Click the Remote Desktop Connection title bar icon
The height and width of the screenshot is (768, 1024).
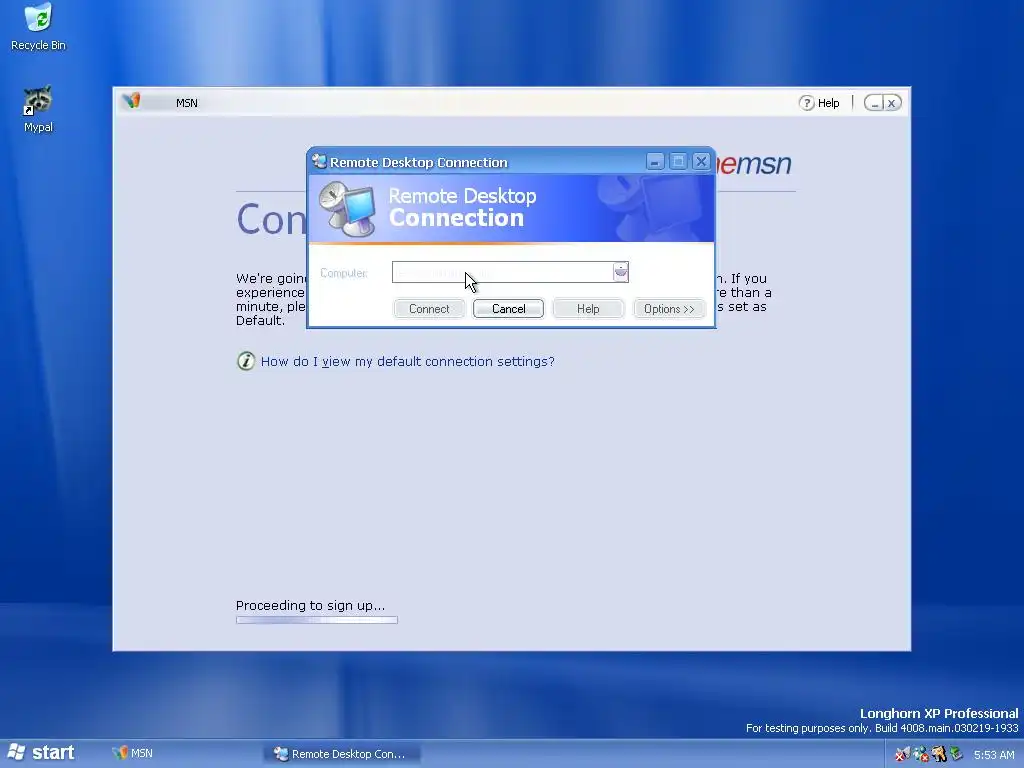point(319,161)
